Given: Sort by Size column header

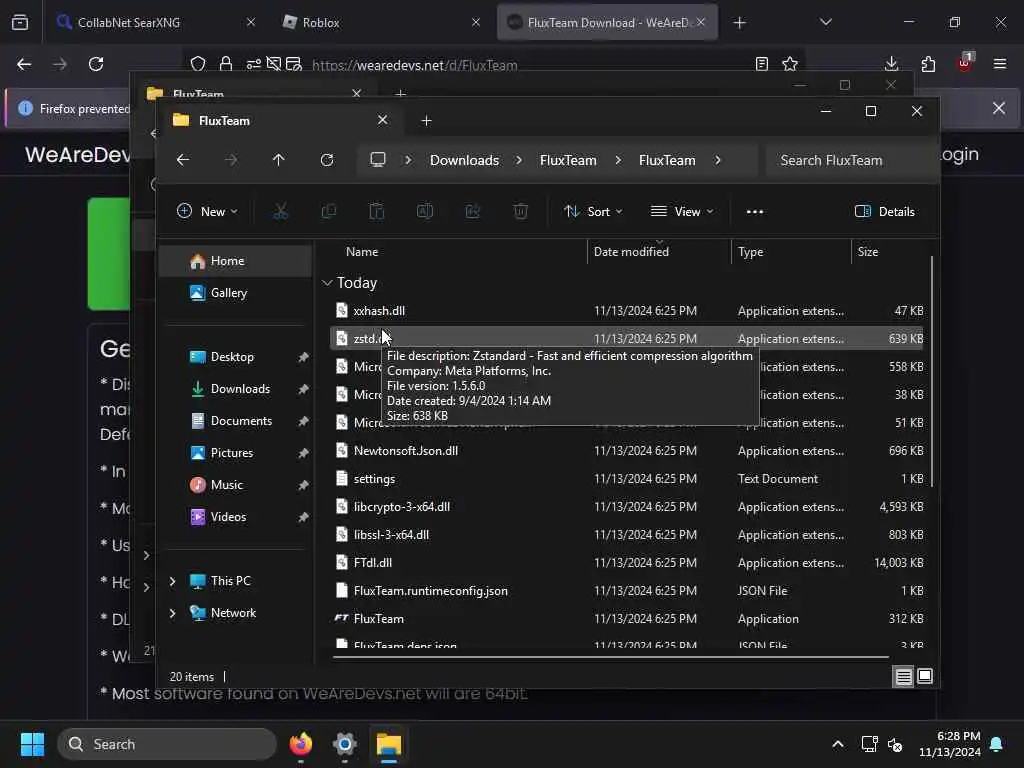Looking at the screenshot, I should coord(867,251).
